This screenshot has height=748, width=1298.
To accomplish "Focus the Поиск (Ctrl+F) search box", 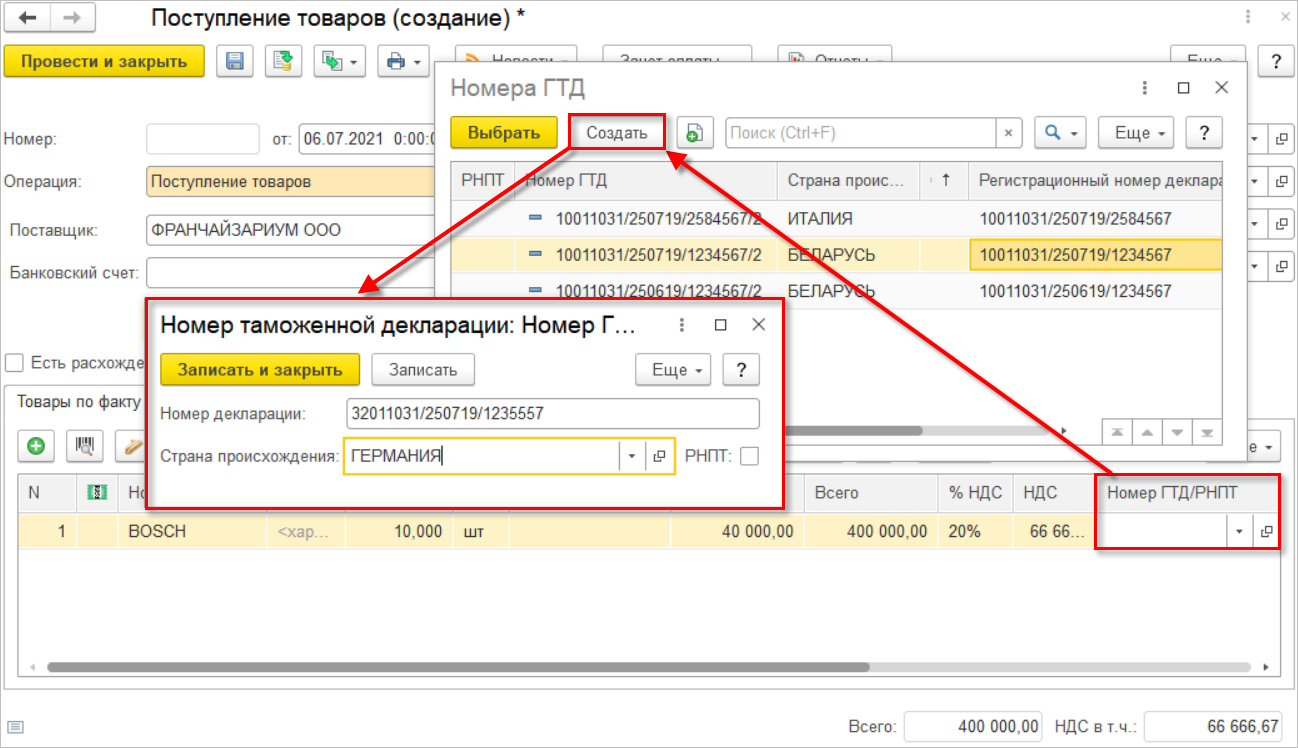I will (860, 132).
